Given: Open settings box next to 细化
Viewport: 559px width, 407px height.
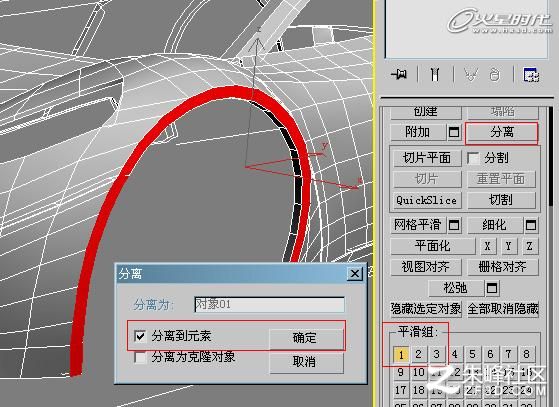Looking at the screenshot, I should pyautogui.click(x=531, y=225).
